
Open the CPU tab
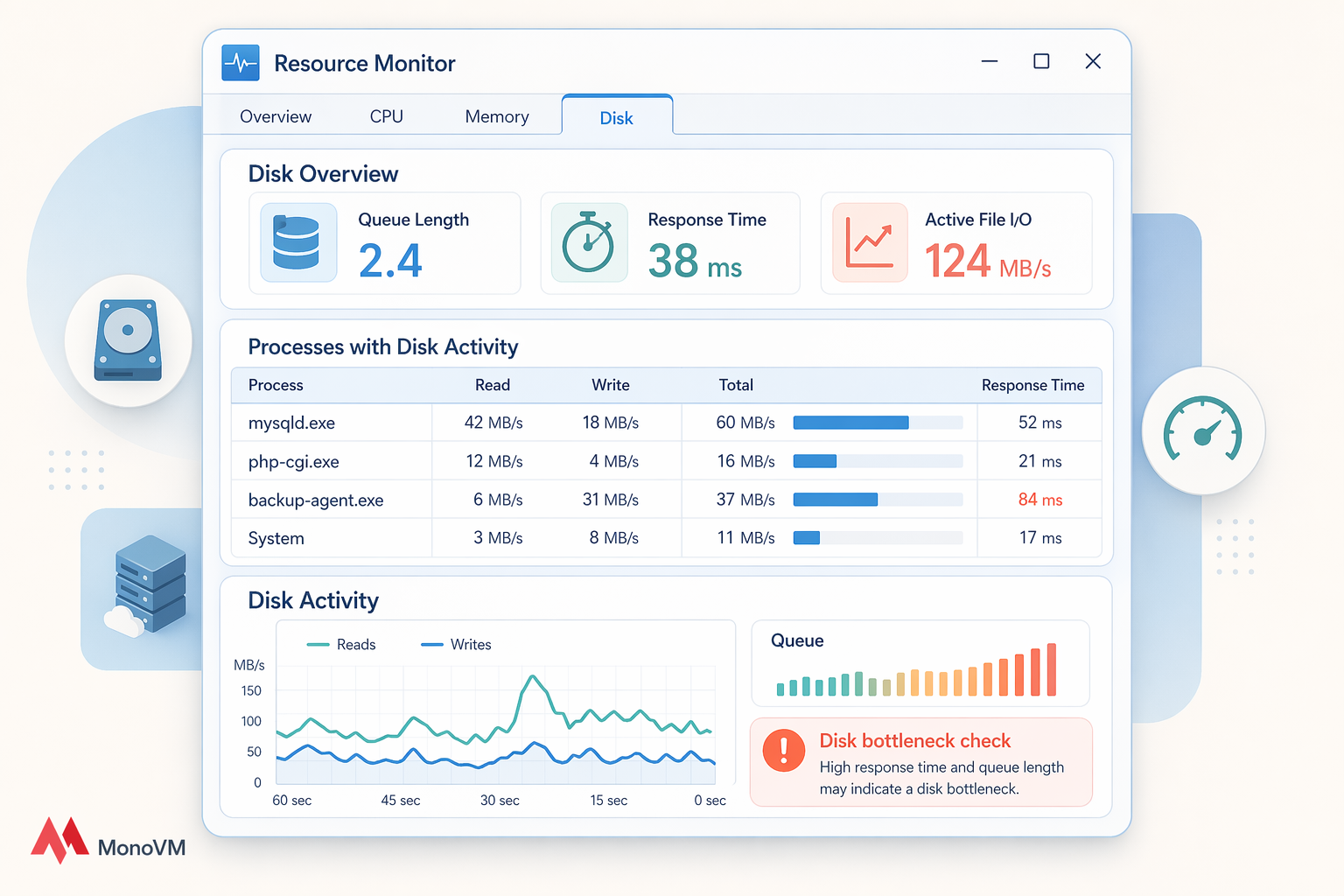(387, 115)
